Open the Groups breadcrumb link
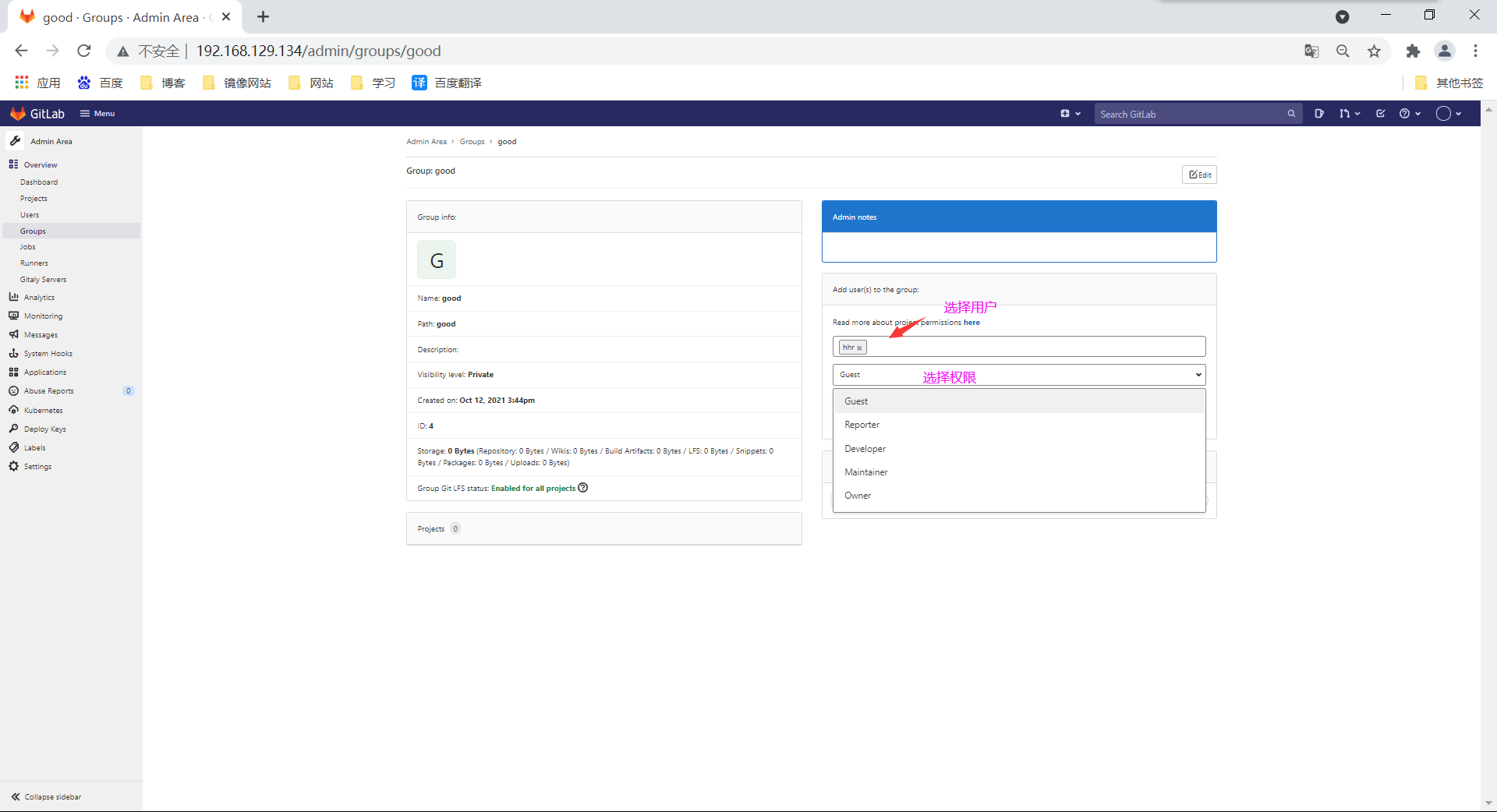 [472, 141]
